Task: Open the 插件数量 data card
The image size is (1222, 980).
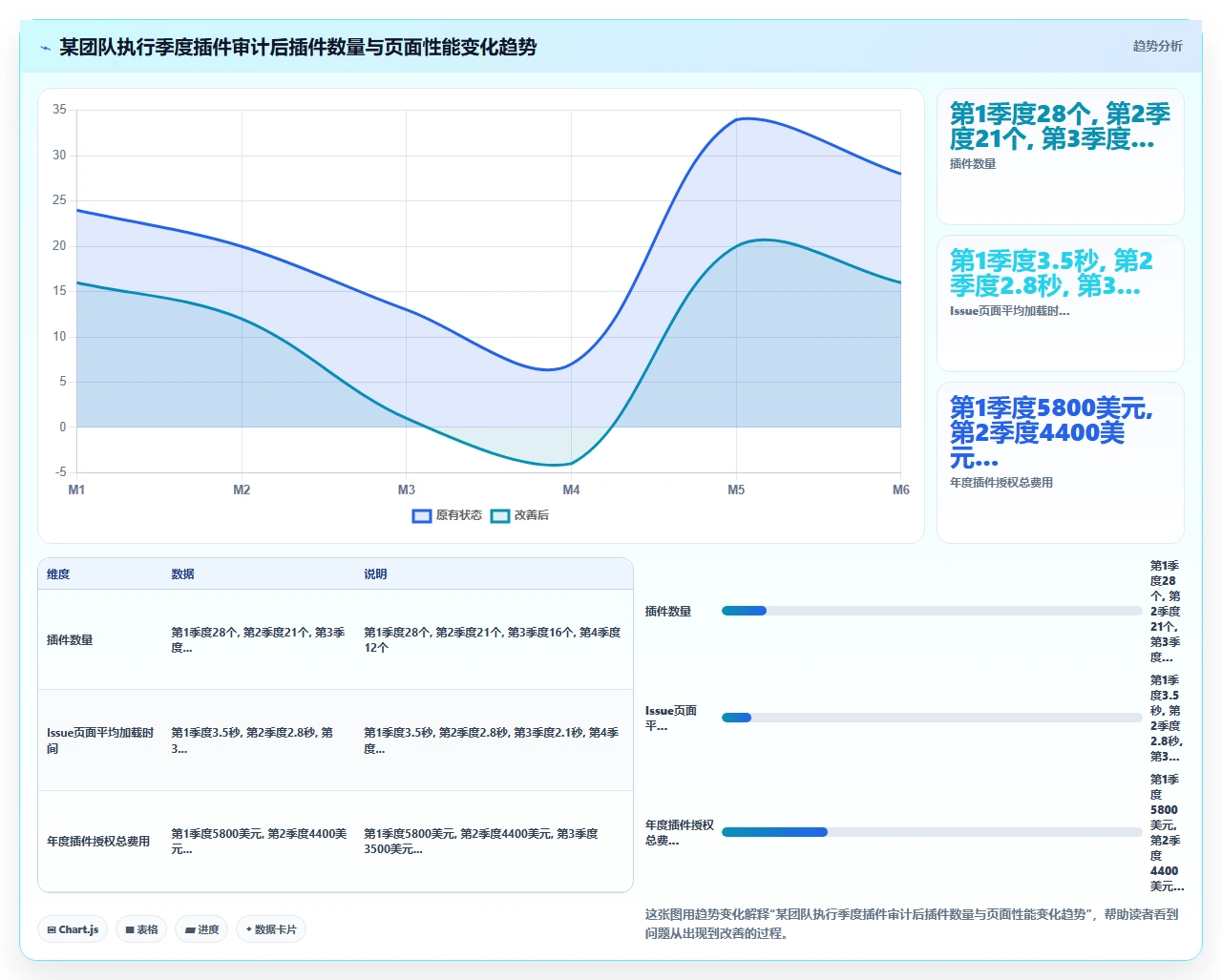Action: click(x=1061, y=156)
